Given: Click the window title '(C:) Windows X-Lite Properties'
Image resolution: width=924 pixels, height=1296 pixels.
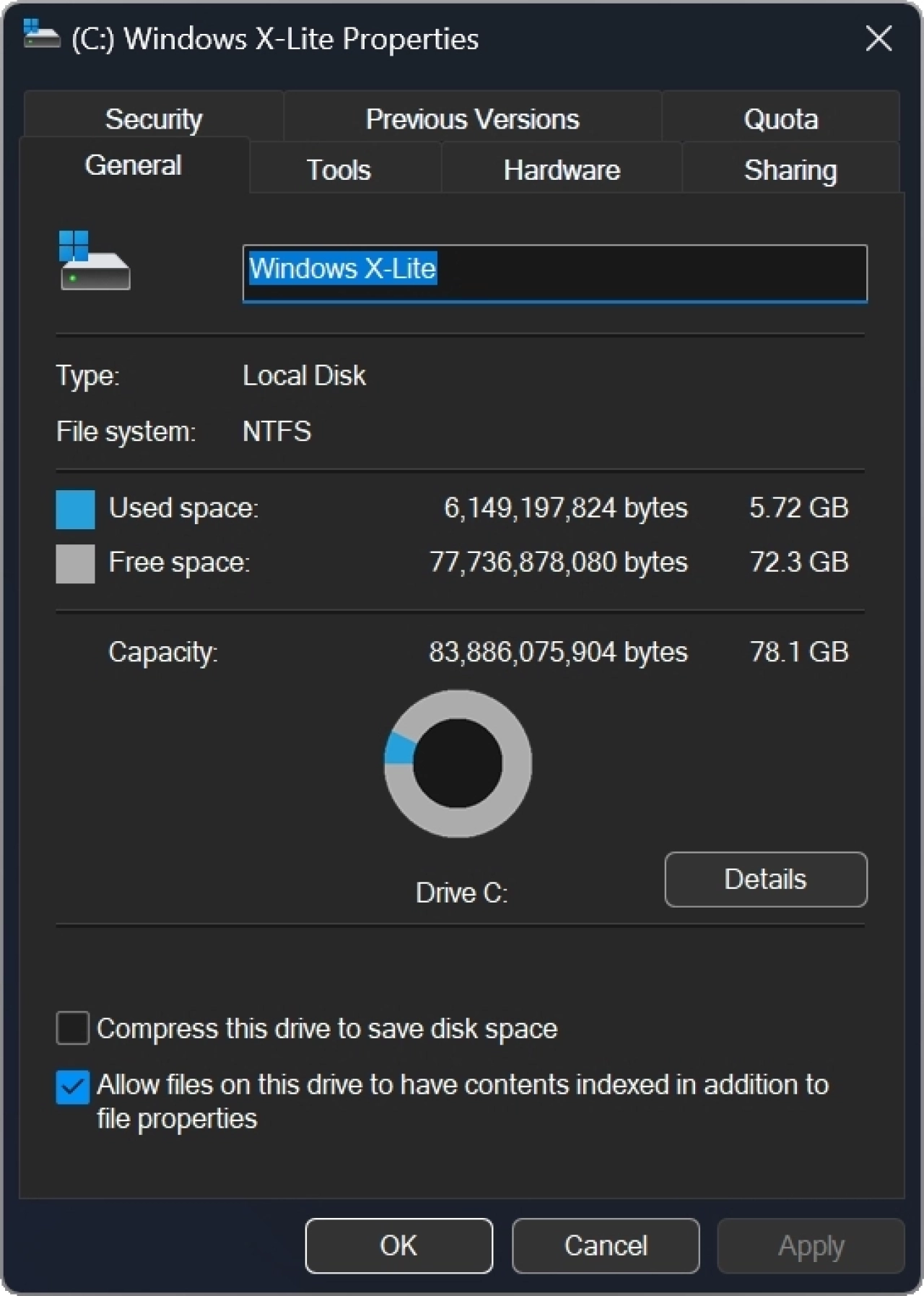Looking at the screenshot, I should 275,39.
